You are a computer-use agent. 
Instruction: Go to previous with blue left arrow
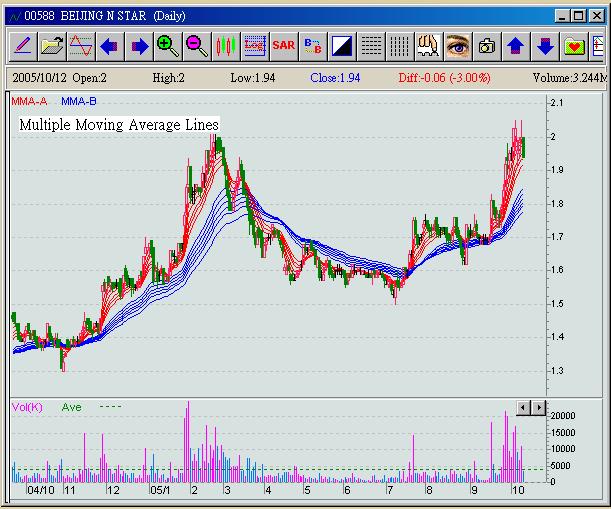(109, 46)
